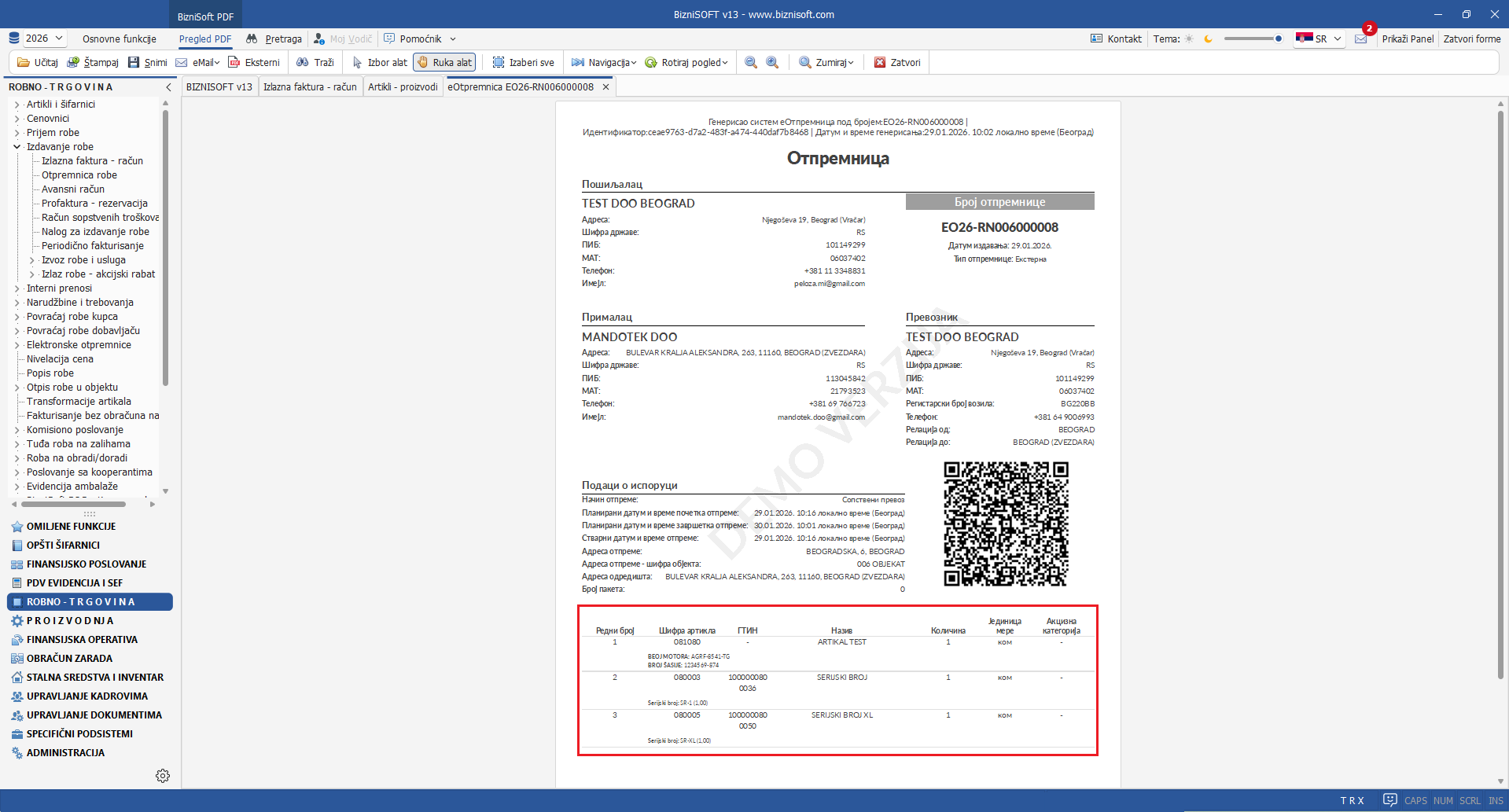The width and height of the screenshot is (1509, 812).
Task: Click the Zatvori forme button
Action: click(1471, 39)
